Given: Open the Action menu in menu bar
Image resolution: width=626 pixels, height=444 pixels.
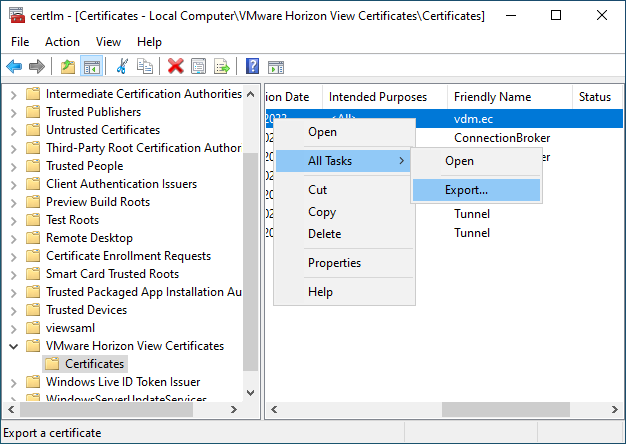Looking at the screenshot, I should (x=62, y=42).
